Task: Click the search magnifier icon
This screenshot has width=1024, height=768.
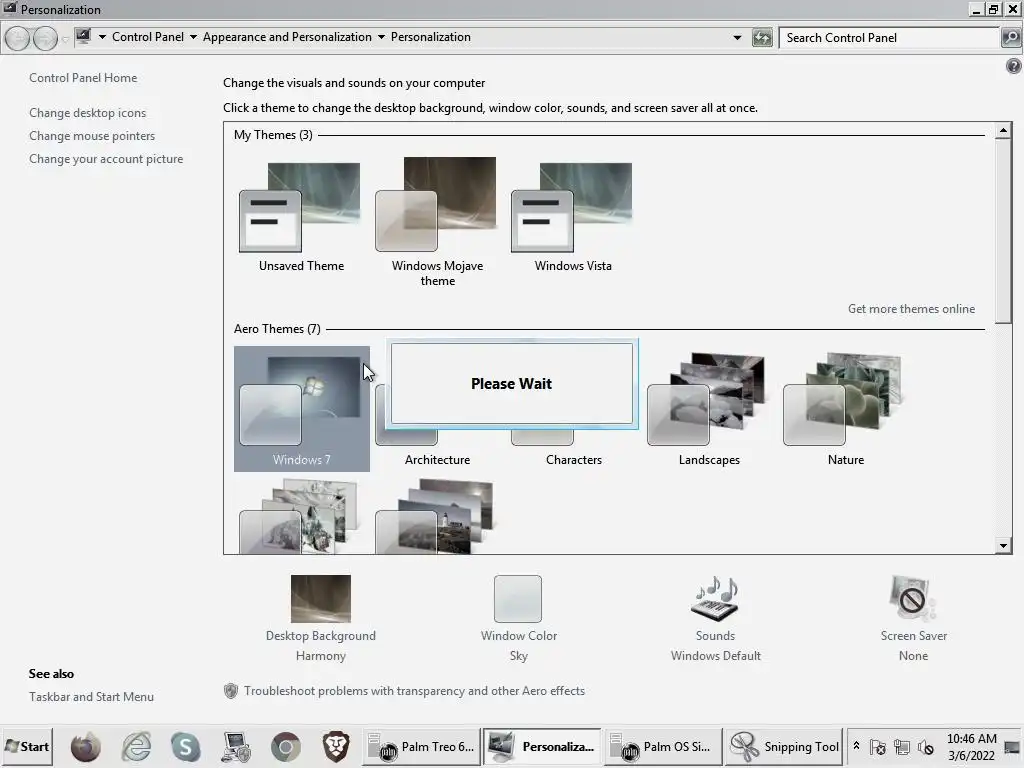Action: tap(1011, 38)
